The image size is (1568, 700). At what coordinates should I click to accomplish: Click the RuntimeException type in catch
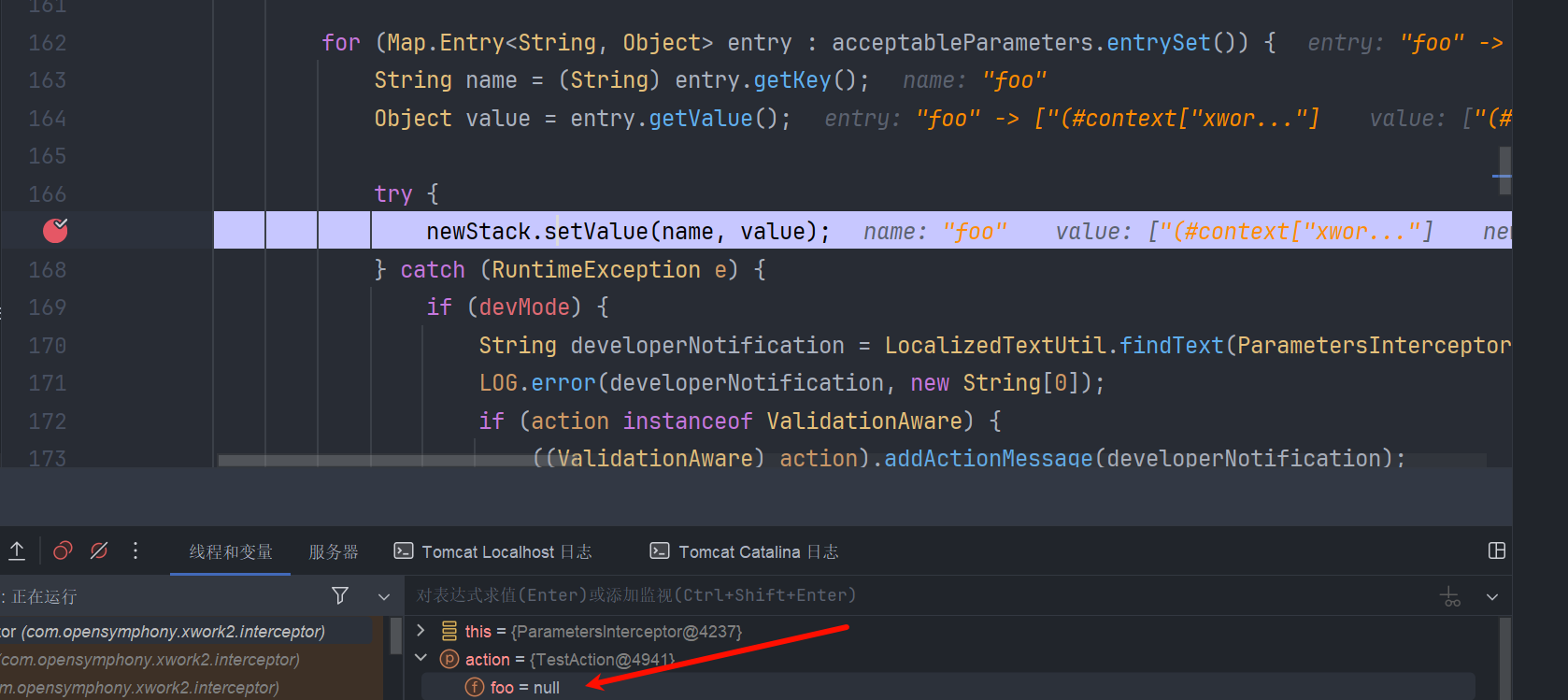click(x=596, y=270)
